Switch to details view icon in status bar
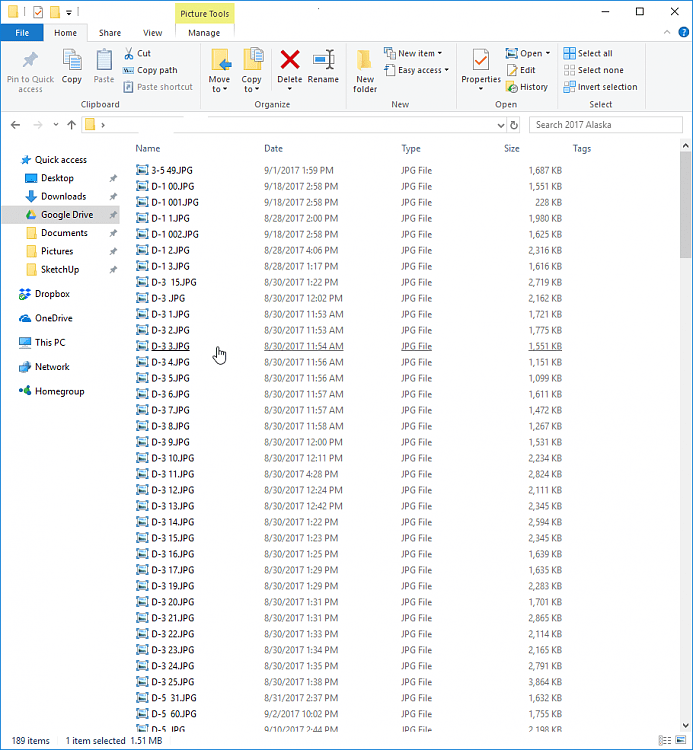 [x=664, y=740]
